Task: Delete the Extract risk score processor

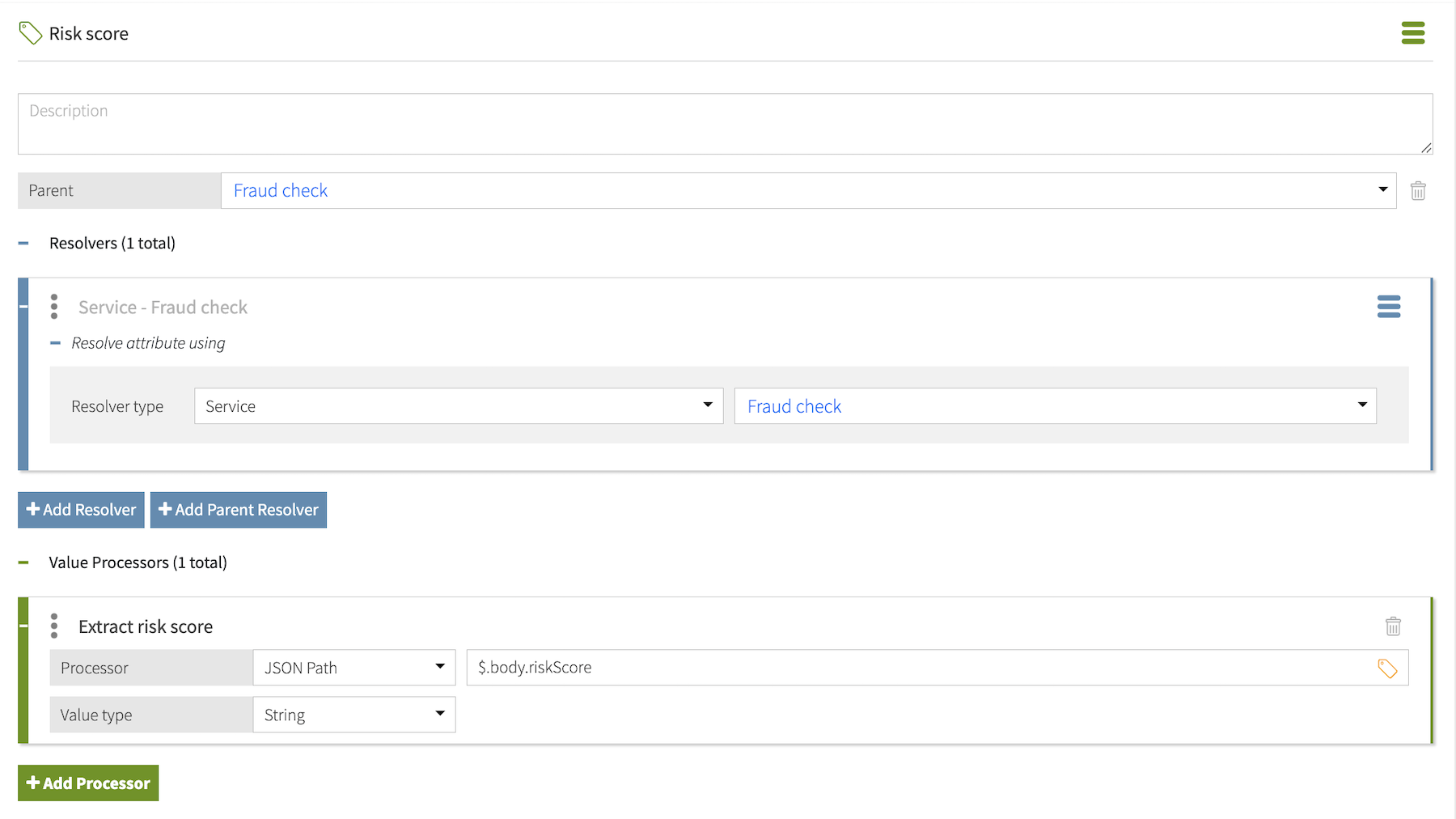Action: point(1393,626)
